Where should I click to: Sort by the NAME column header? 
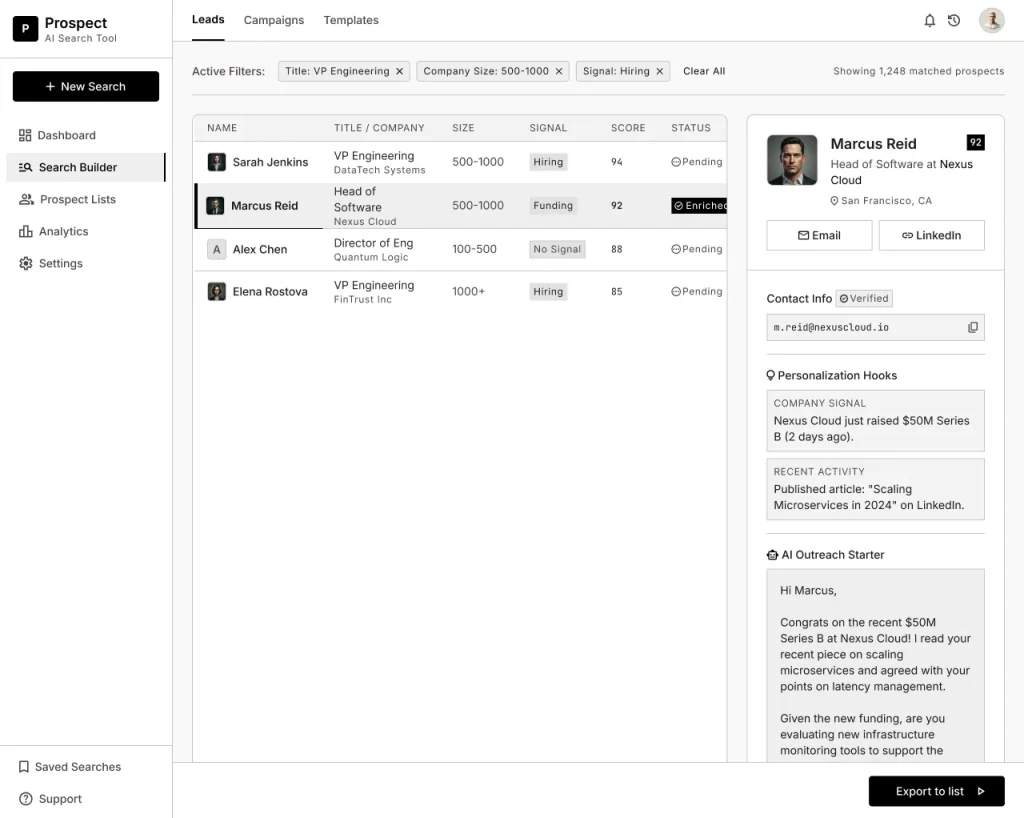tap(222, 128)
